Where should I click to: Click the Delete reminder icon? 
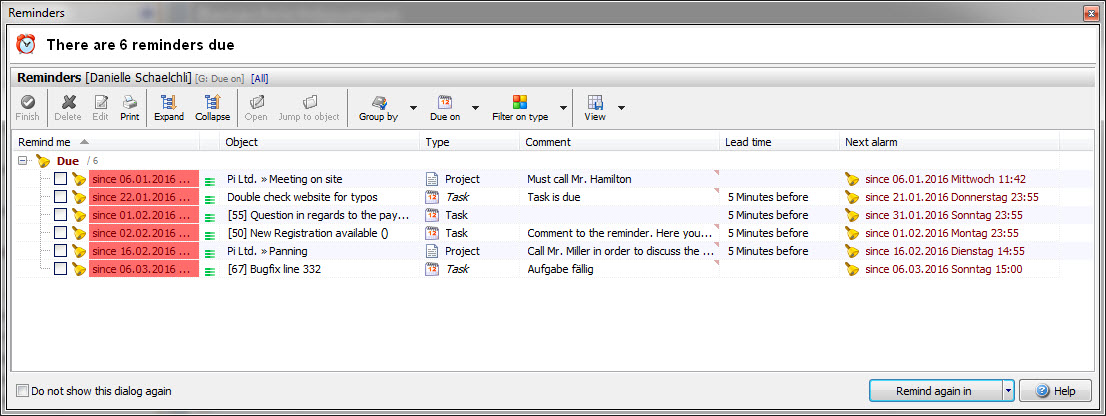click(x=68, y=102)
